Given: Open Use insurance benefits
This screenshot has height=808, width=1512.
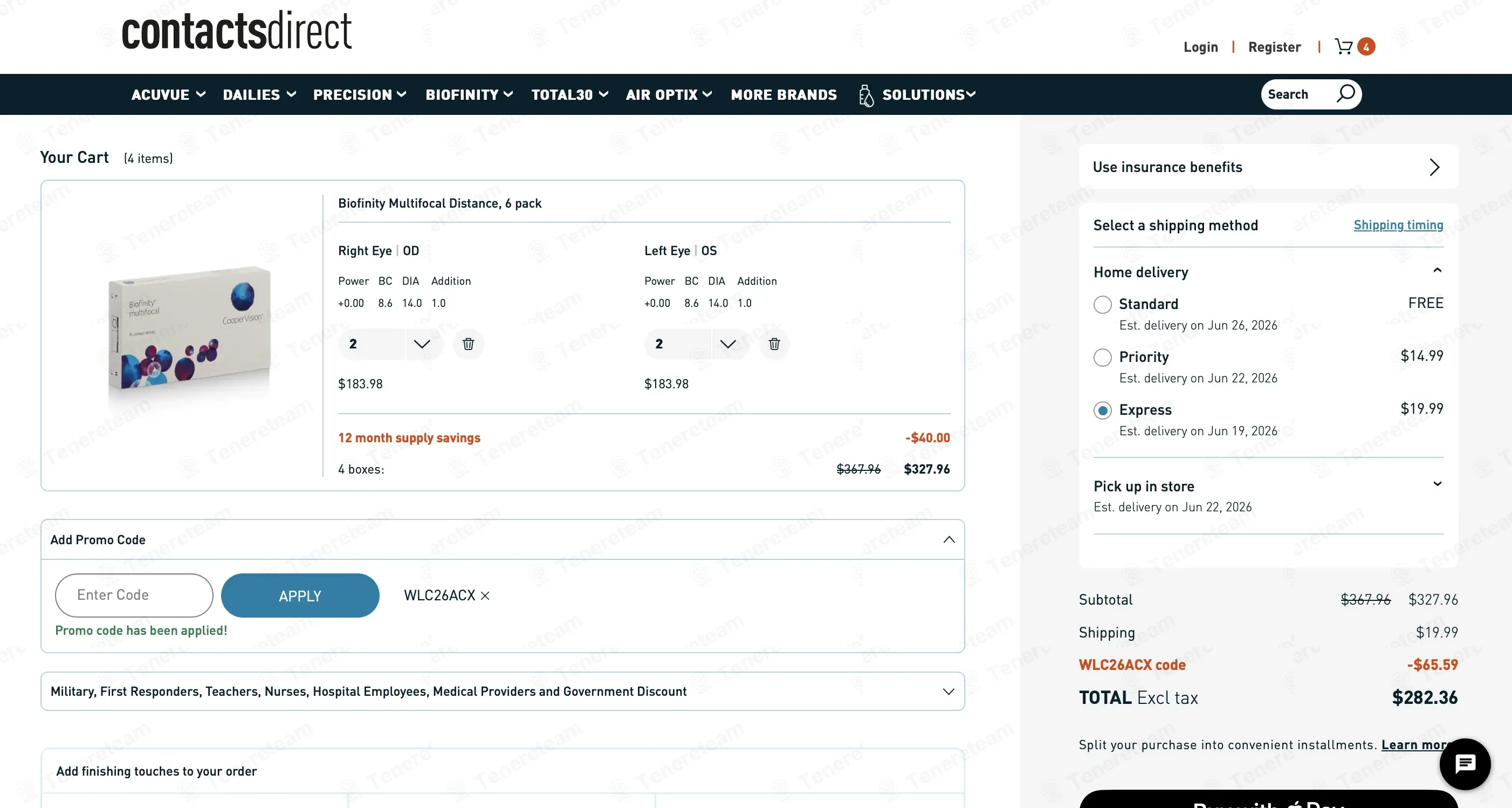Looking at the screenshot, I should 1268,167.
